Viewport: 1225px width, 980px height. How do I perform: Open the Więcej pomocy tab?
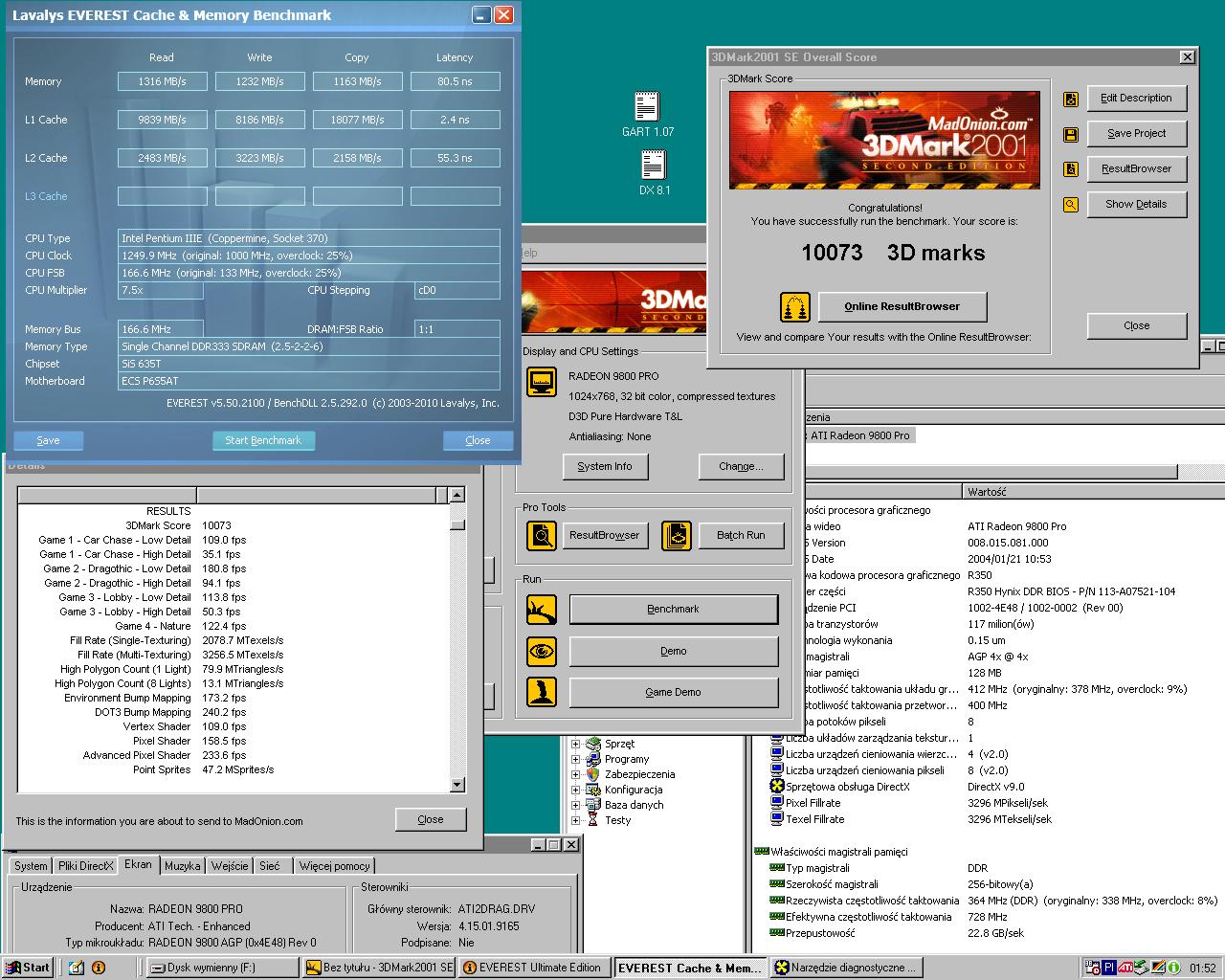[x=334, y=866]
